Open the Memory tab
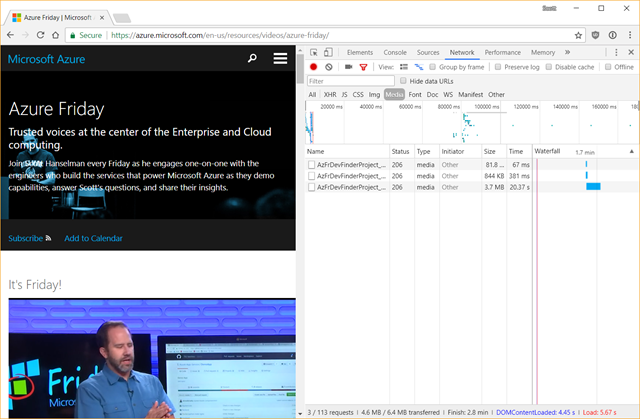This screenshot has height=419, width=640. click(543, 52)
